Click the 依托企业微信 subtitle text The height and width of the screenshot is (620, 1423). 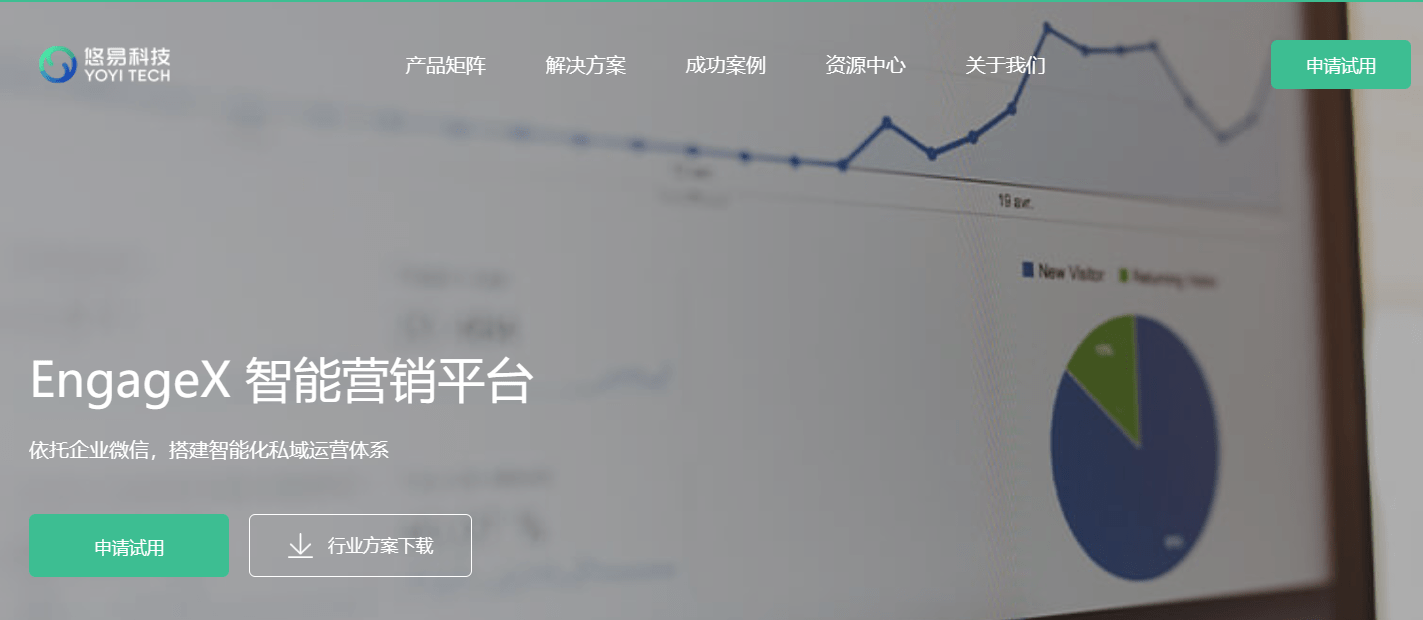pos(209,450)
